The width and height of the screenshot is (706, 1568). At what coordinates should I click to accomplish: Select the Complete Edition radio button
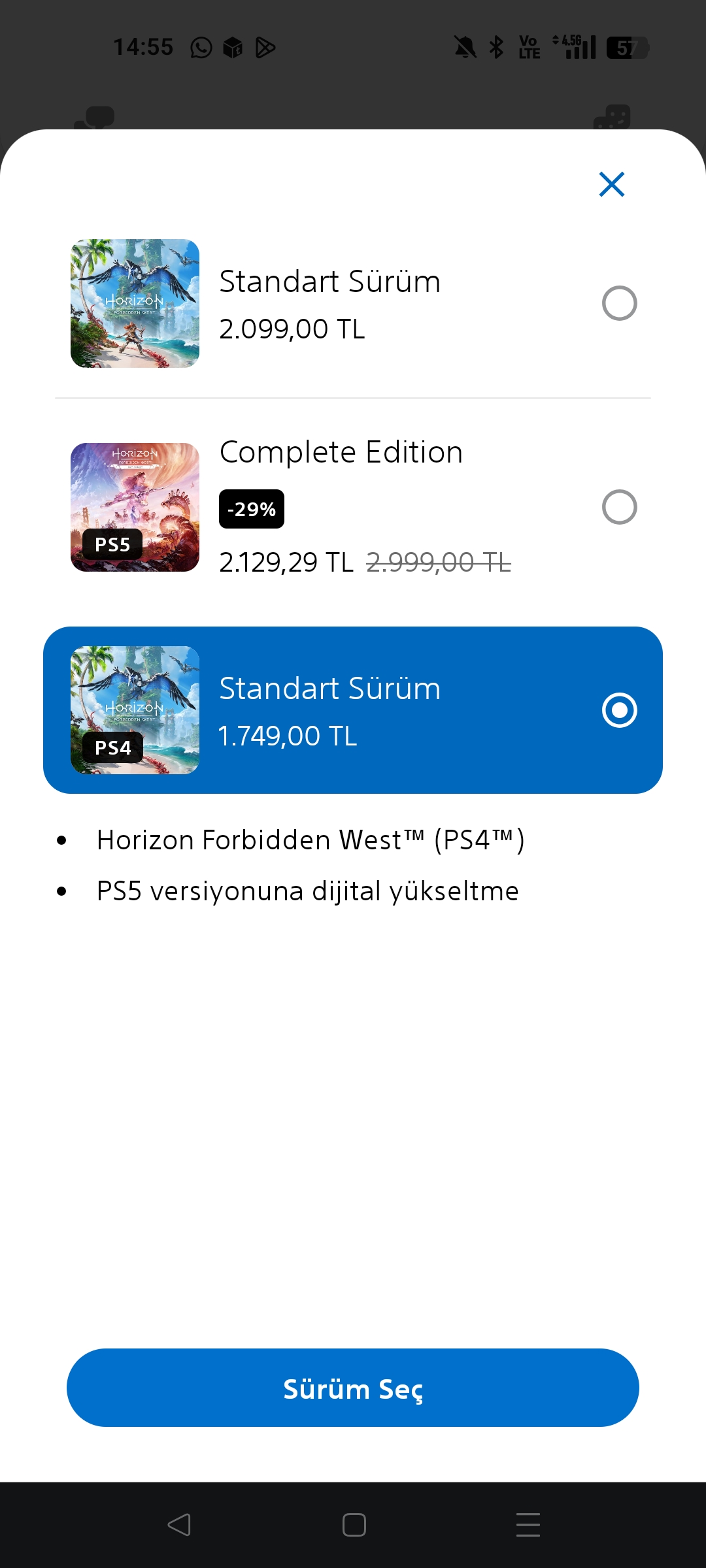pos(619,507)
